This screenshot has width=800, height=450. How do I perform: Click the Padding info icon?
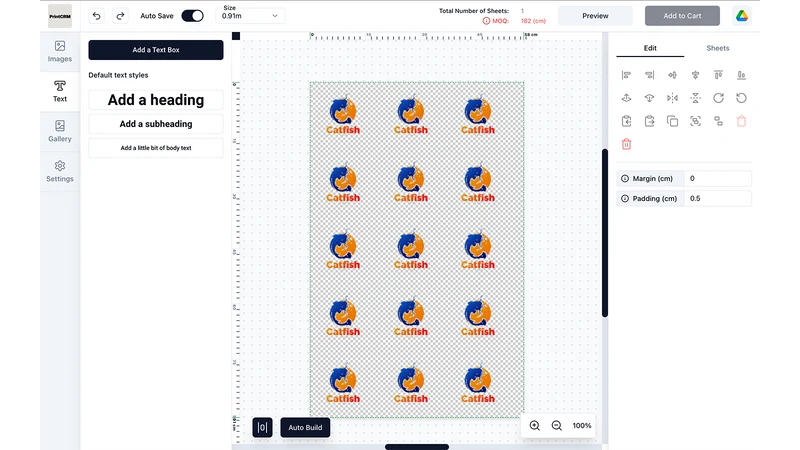pyautogui.click(x=625, y=198)
